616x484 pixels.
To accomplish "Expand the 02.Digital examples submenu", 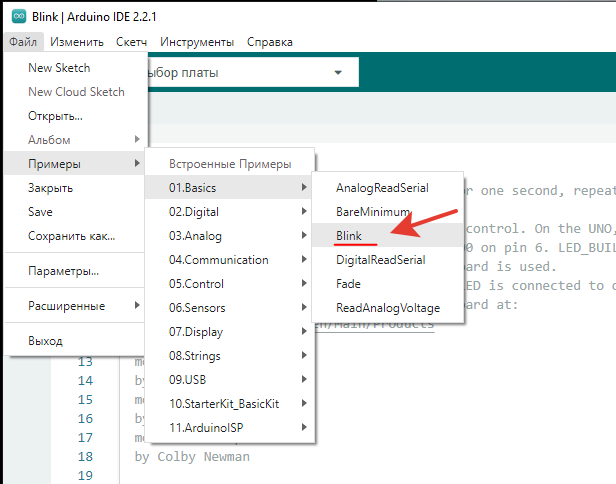I will 230,212.
